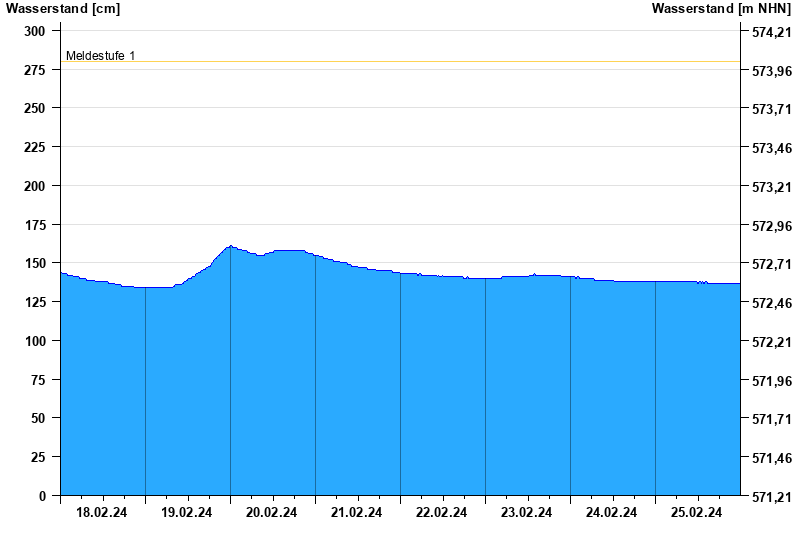Click the 572,71 value on right axis

click(769, 264)
